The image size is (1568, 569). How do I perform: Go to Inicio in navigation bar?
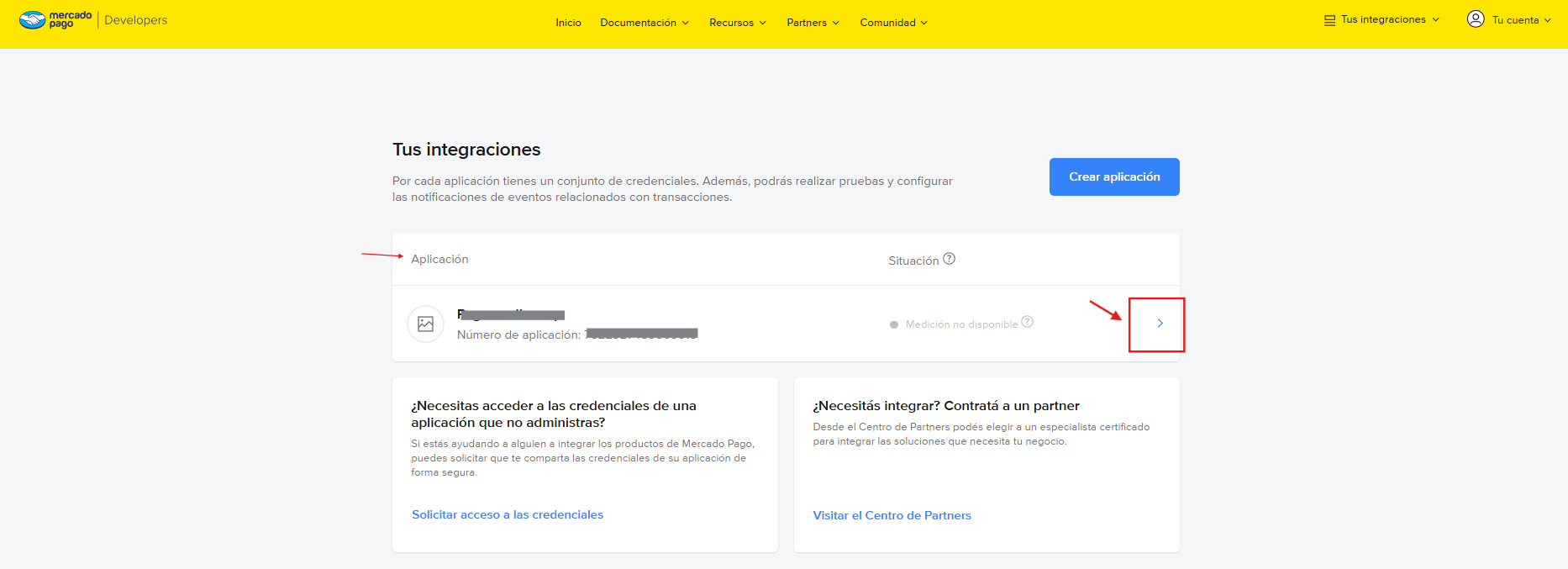pos(568,23)
